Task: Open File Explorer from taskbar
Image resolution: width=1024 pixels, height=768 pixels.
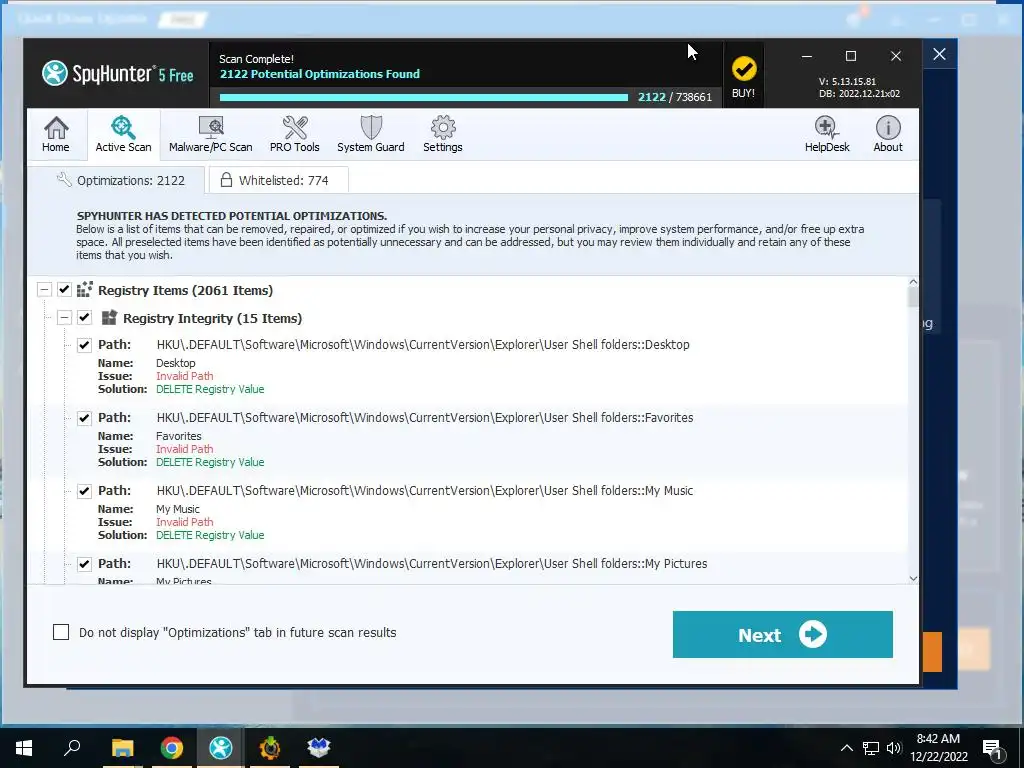Action: pos(122,747)
